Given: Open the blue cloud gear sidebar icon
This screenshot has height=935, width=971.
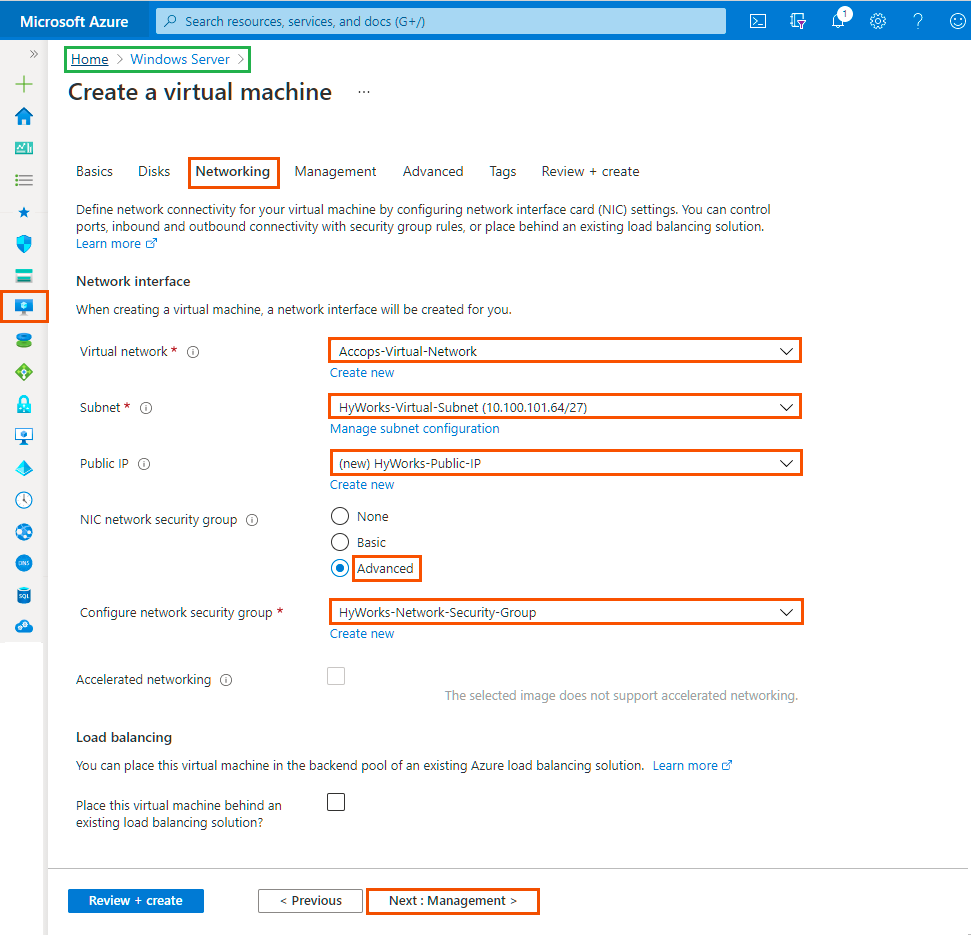Looking at the screenshot, I should click(x=24, y=627).
